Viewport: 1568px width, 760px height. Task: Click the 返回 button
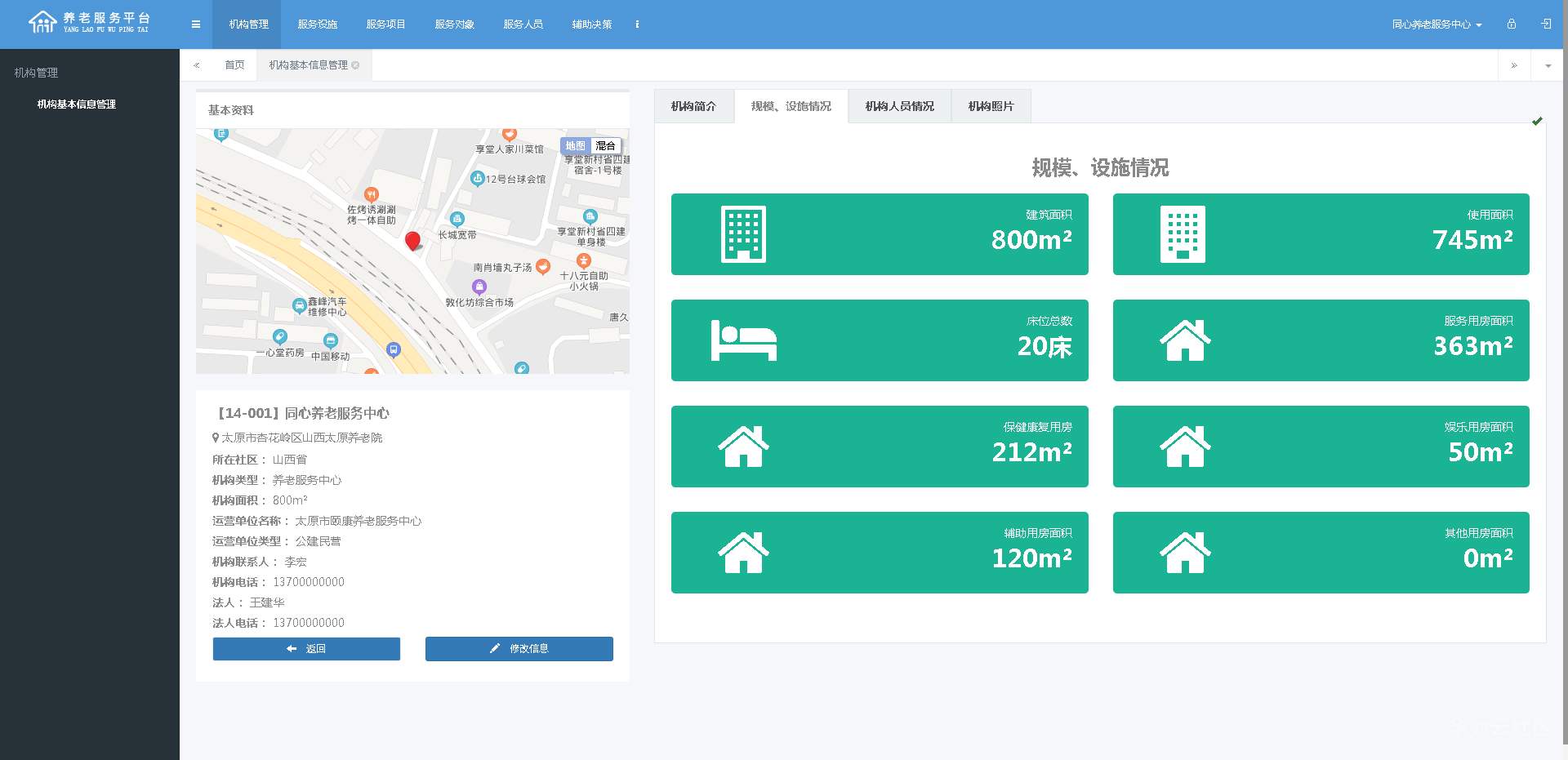pyautogui.click(x=306, y=649)
